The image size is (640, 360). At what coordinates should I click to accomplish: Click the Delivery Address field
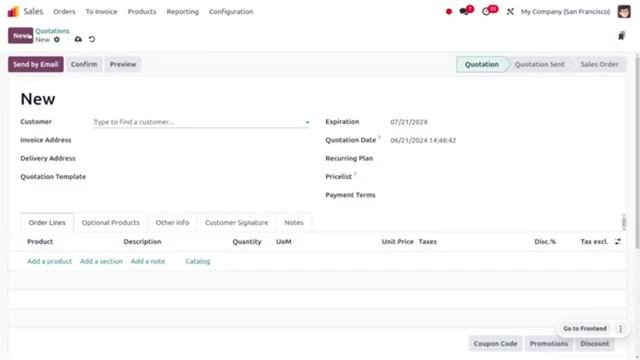[201, 158]
